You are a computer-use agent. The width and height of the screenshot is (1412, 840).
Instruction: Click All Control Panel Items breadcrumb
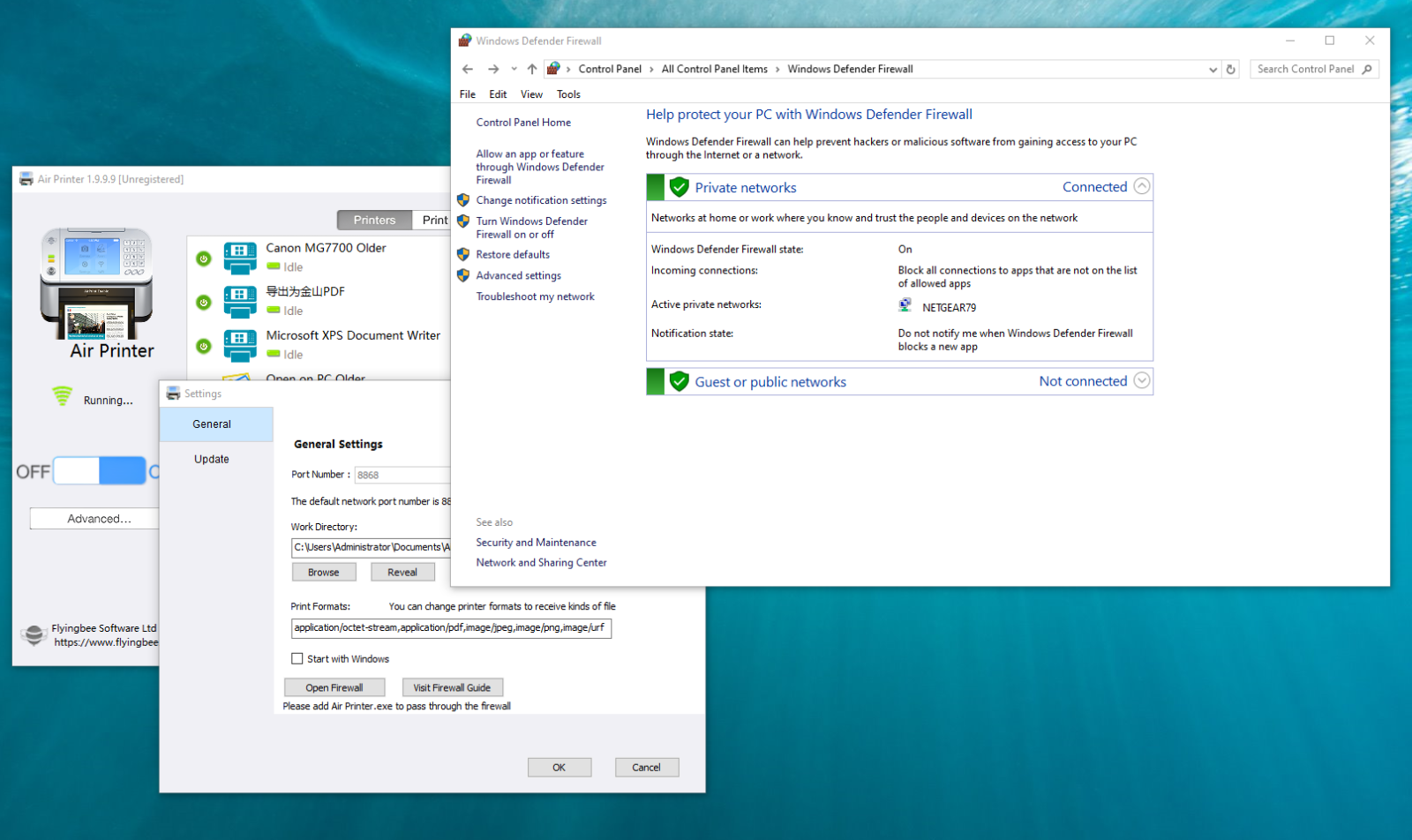(715, 69)
